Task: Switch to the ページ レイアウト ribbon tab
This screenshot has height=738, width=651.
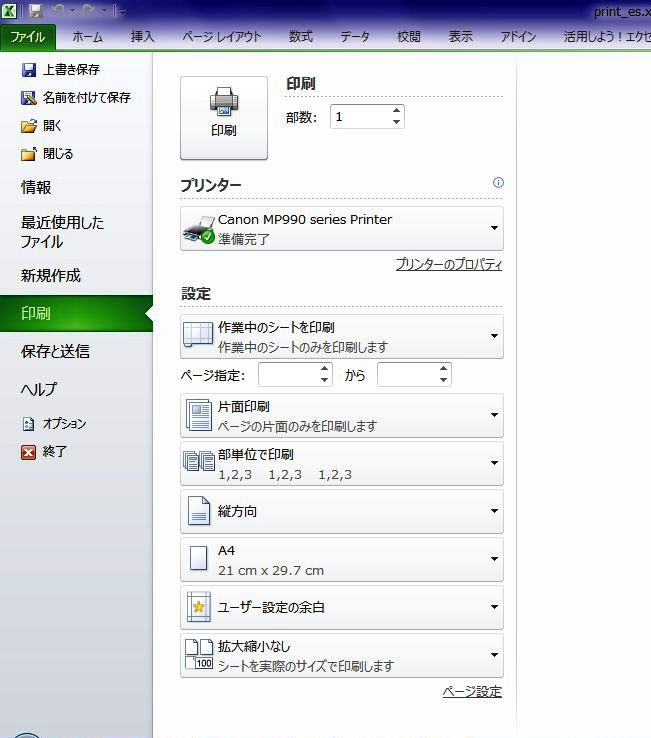Action: pyautogui.click(x=221, y=37)
